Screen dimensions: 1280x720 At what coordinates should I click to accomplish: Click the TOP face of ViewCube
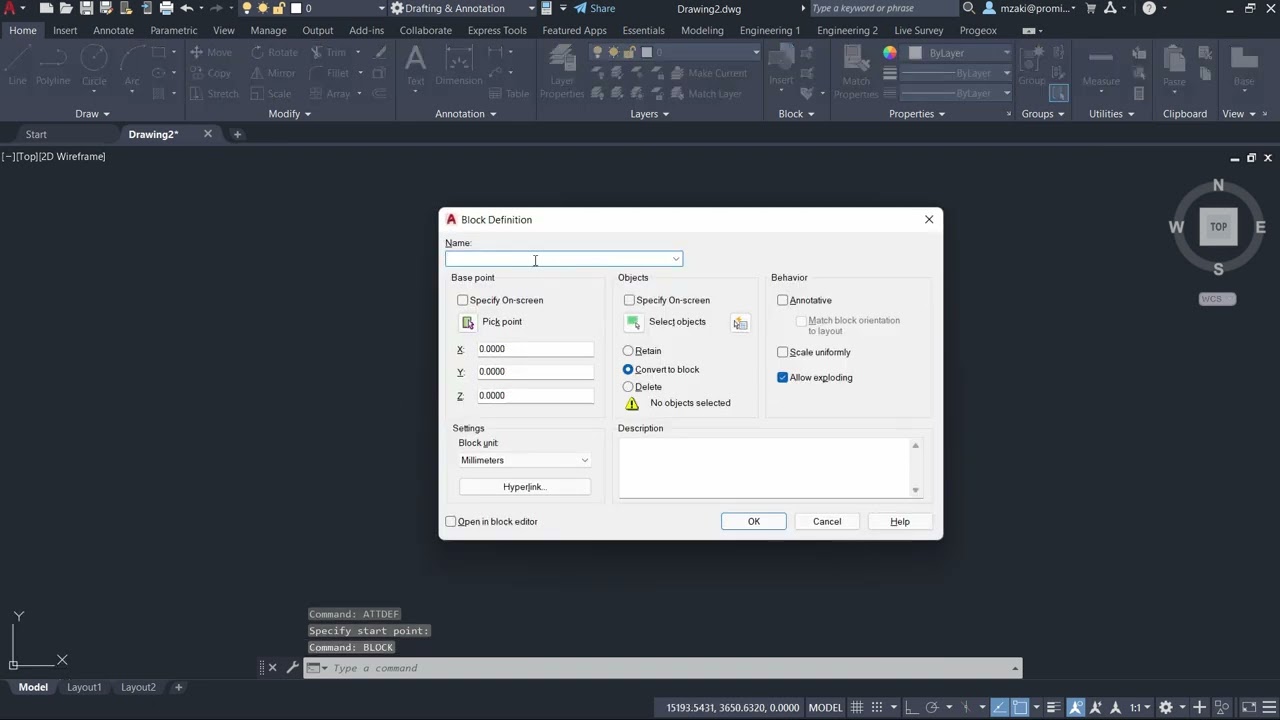(x=1218, y=227)
